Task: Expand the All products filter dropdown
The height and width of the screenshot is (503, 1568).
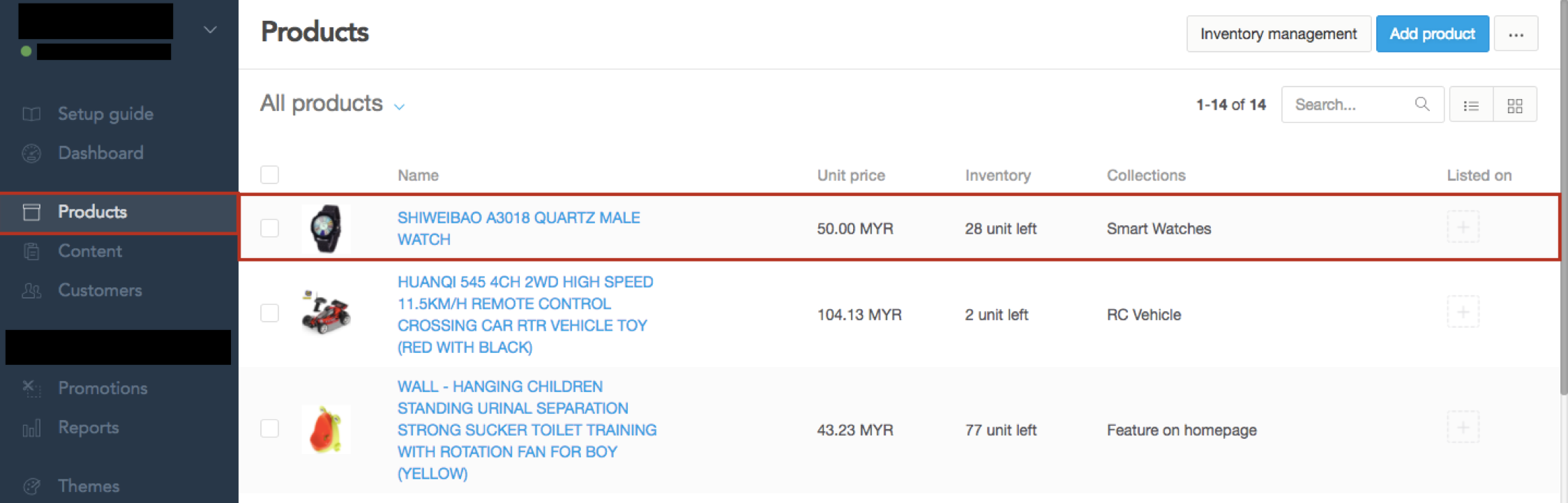Action: tap(332, 104)
